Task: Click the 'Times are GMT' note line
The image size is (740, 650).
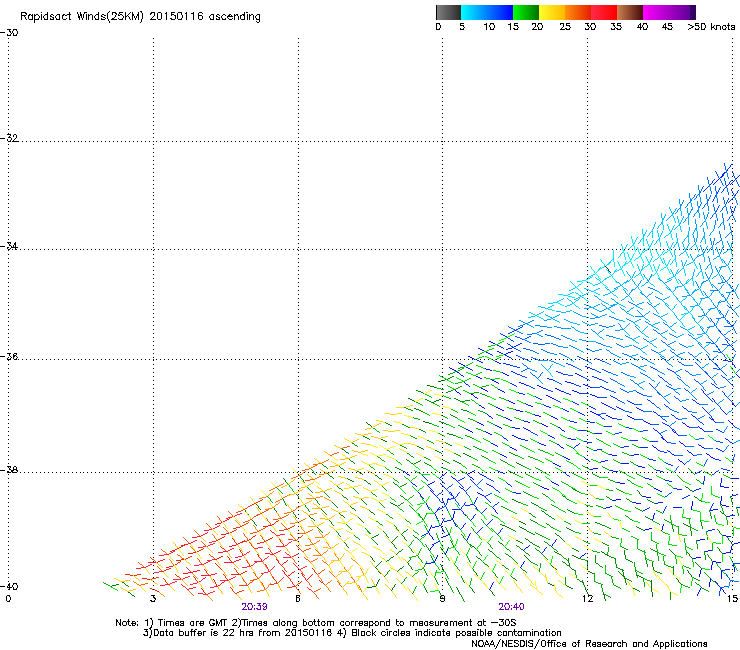Action: coord(316,623)
